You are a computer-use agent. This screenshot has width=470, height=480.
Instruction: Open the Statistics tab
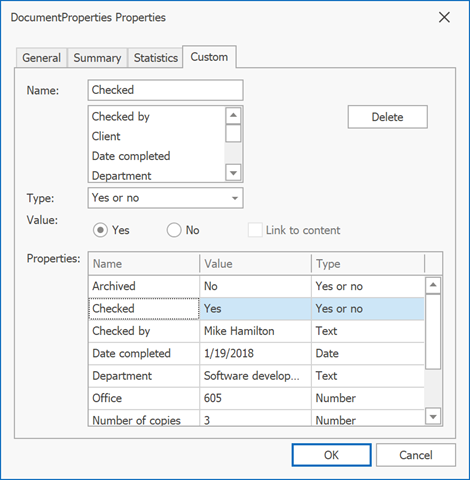coord(156,58)
